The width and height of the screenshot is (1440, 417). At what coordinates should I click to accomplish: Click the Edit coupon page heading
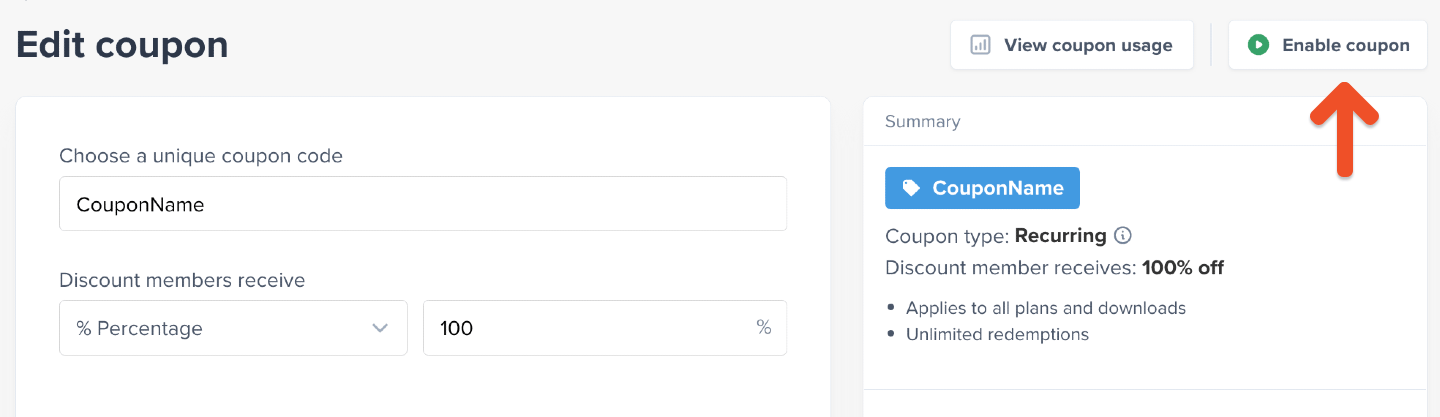pos(122,45)
